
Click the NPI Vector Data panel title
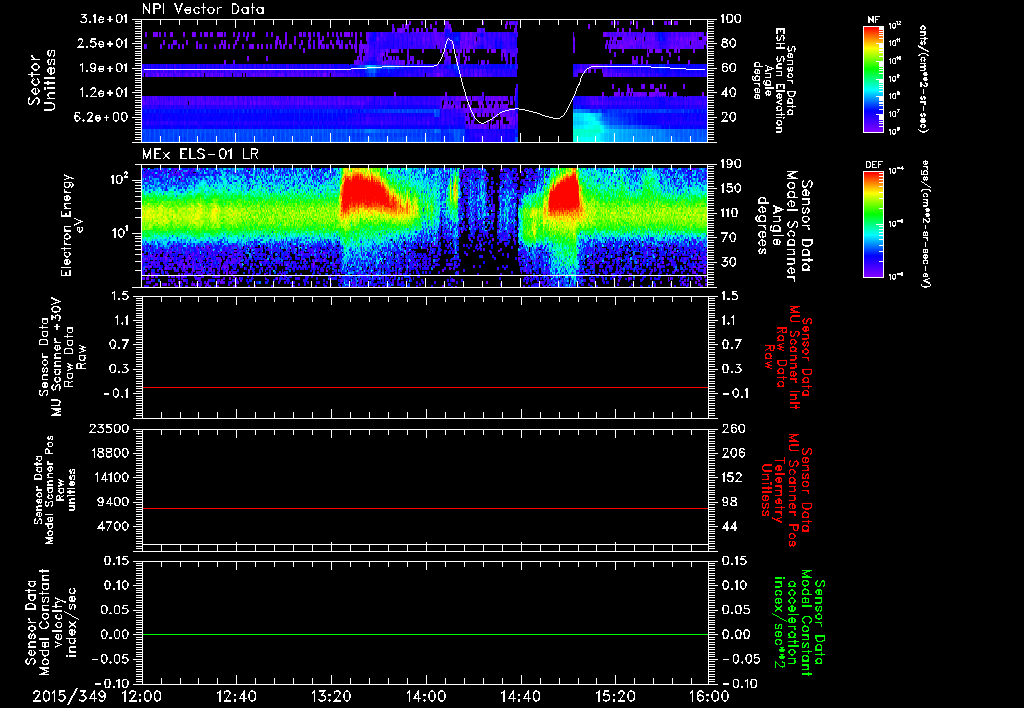(x=203, y=9)
